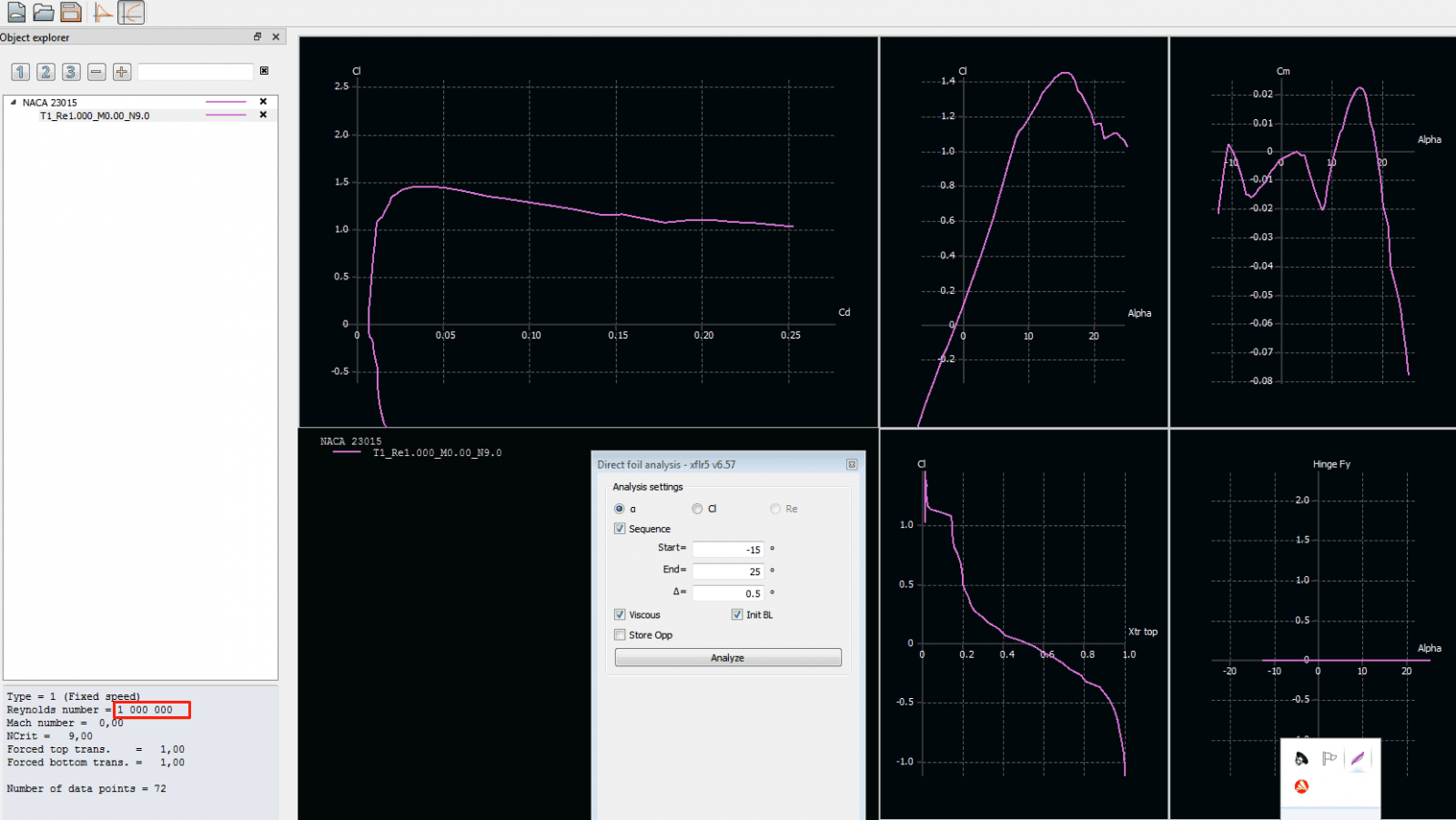Close the Direct foil analysis panel
This screenshot has height=820, width=1456.
[852, 464]
